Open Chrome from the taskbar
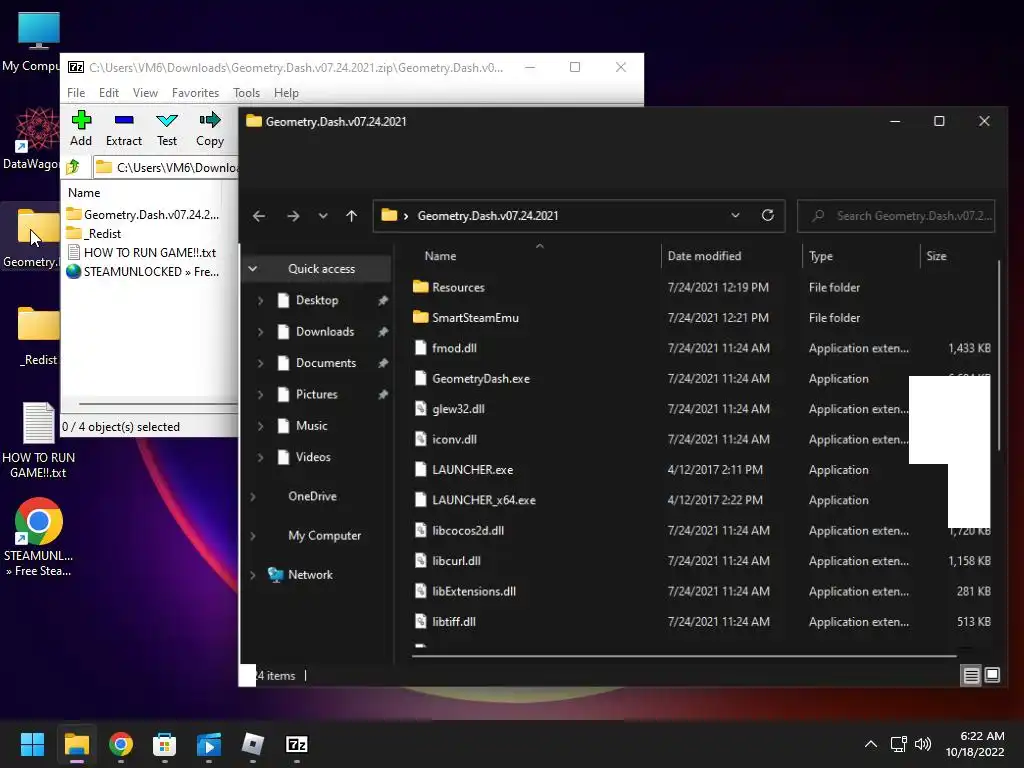 click(121, 744)
